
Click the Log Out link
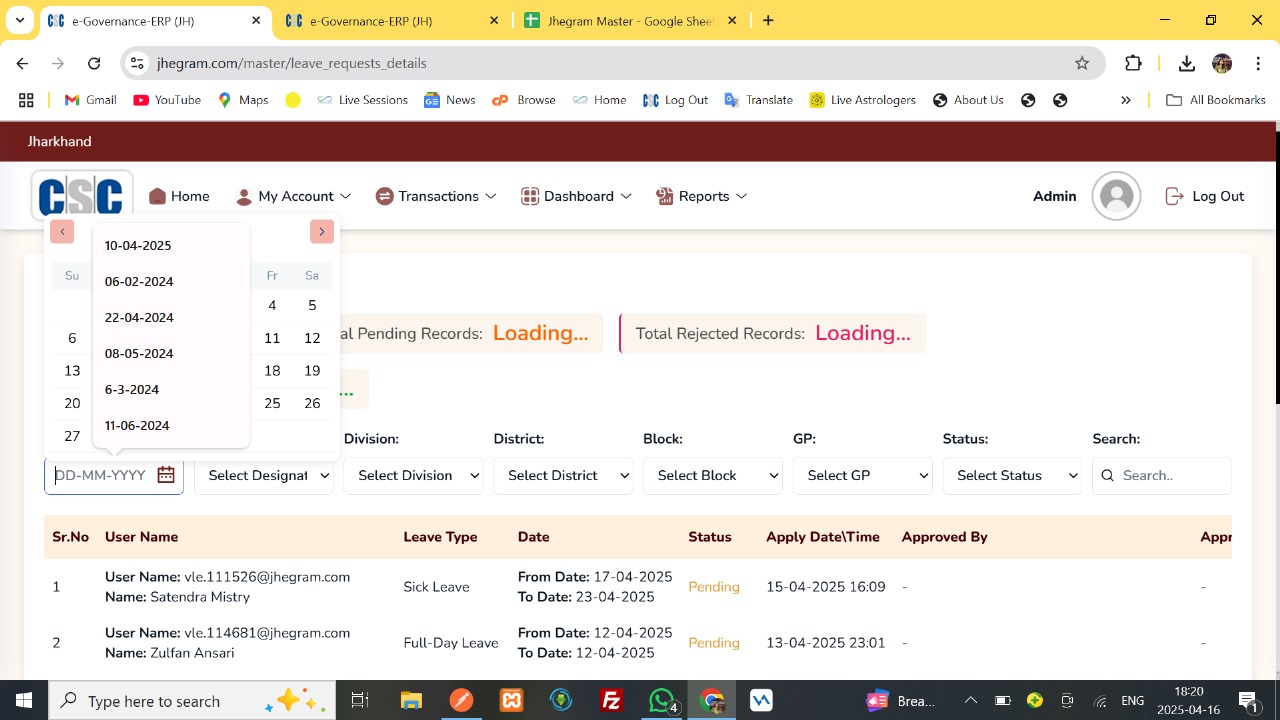coord(1205,196)
